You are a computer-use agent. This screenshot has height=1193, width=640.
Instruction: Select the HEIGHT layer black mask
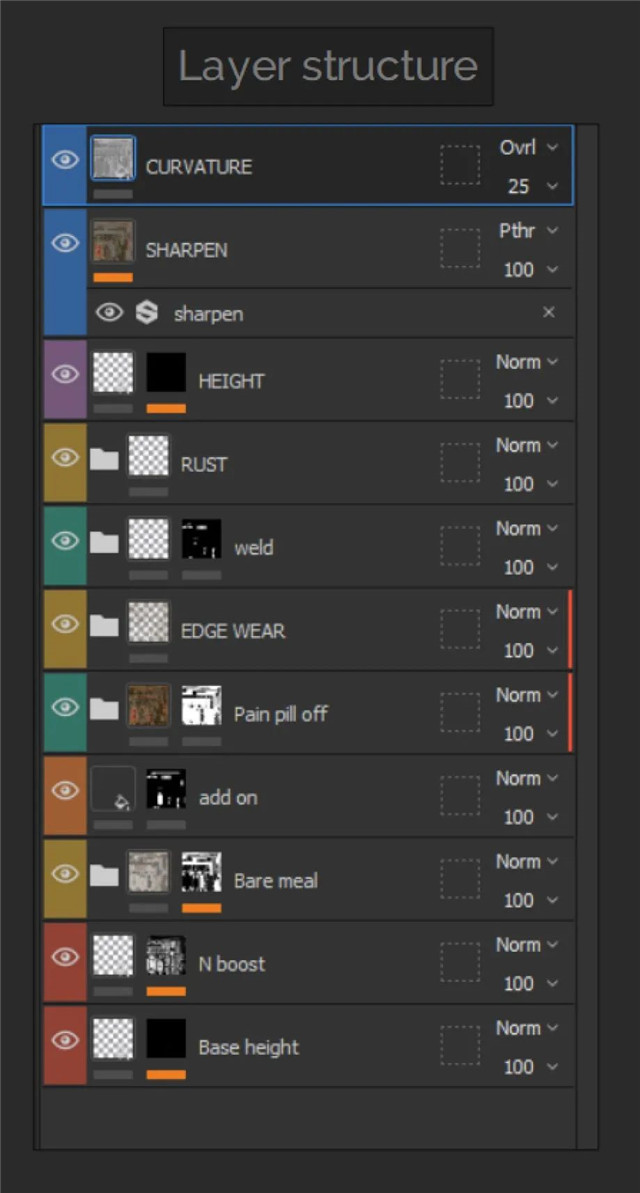click(166, 373)
